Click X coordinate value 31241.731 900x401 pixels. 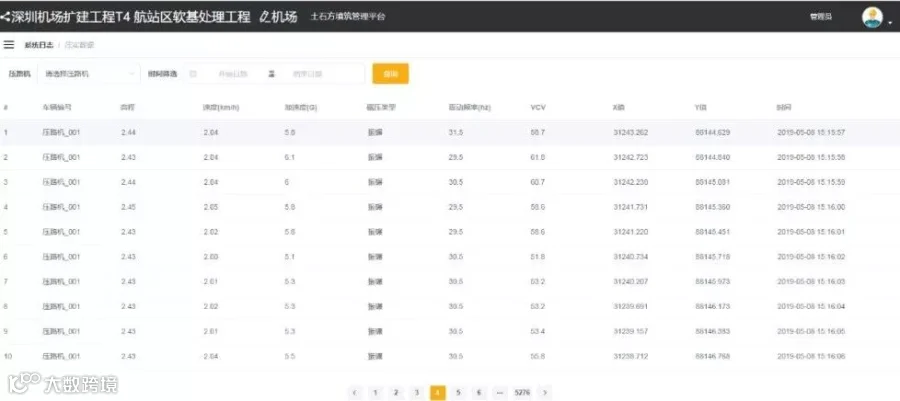(x=630, y=207)
